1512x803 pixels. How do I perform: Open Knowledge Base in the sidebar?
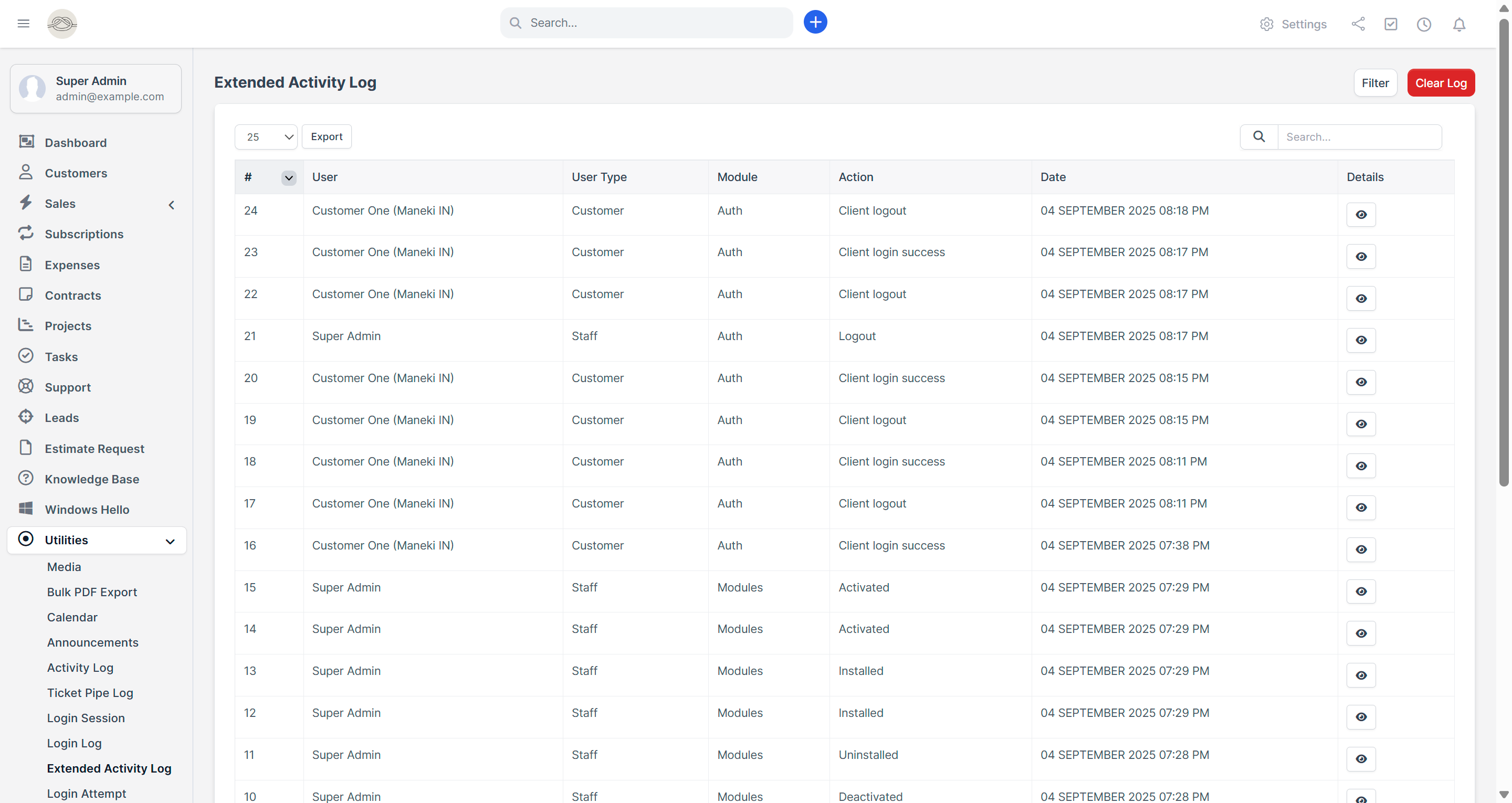97,479
